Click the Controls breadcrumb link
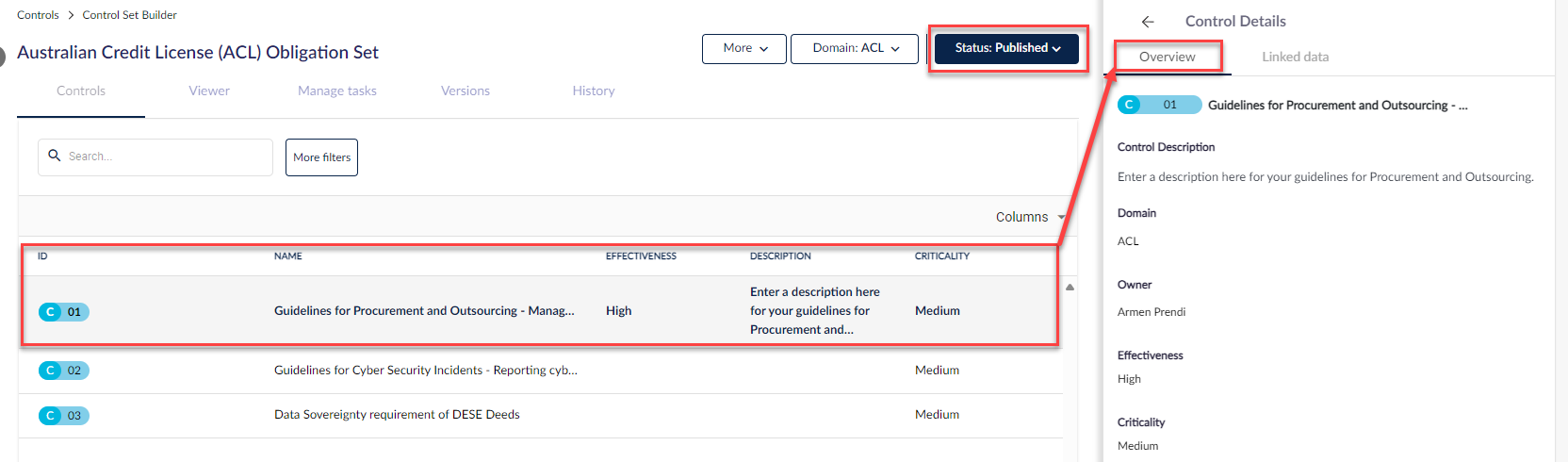1568x462 pixels. [38, 15]
